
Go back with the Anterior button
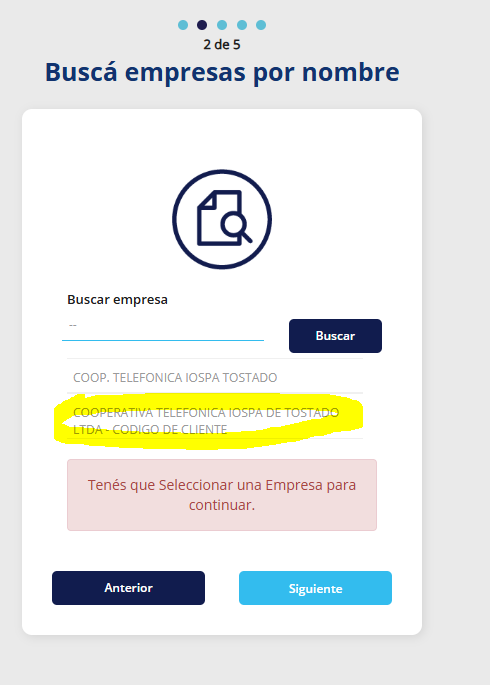(128, 588)
